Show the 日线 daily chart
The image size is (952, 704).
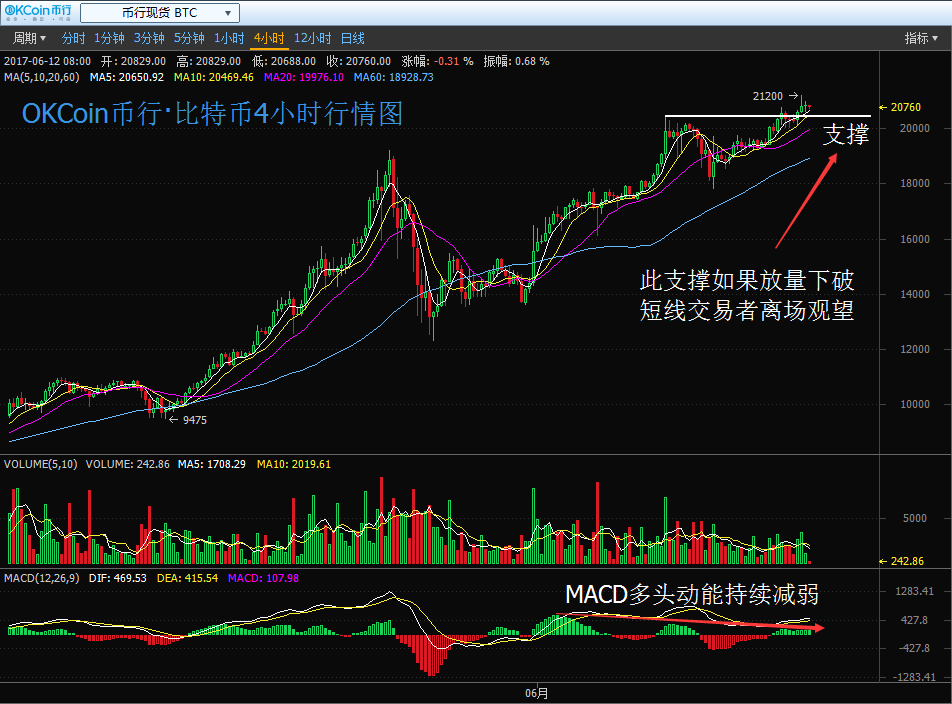pos(352,38)
